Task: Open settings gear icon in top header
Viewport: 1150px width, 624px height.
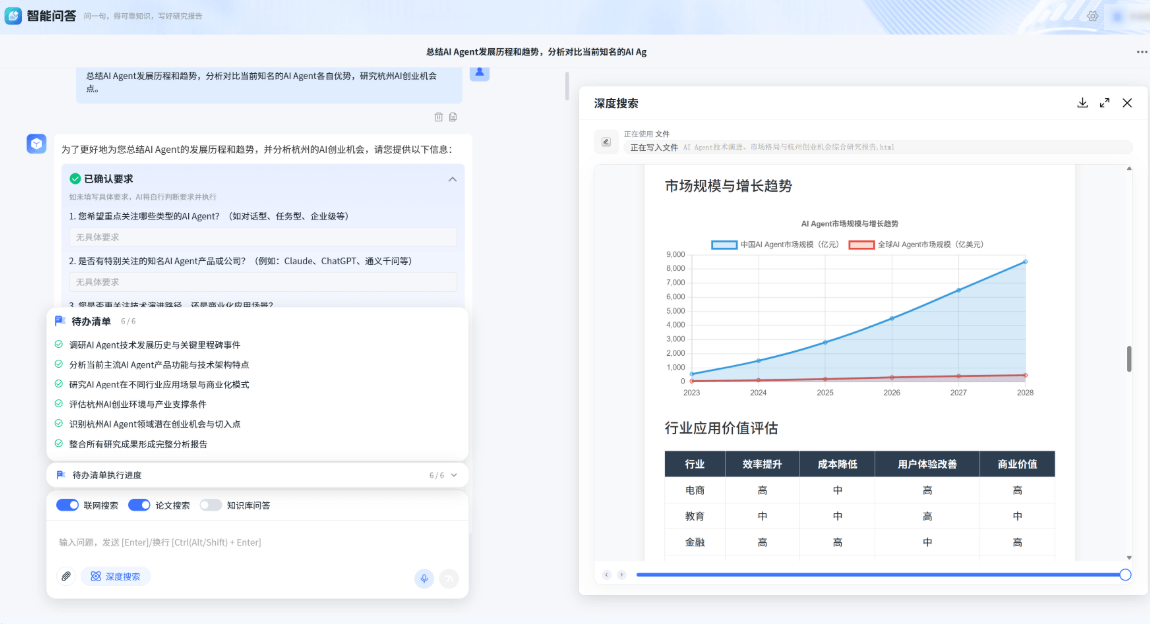Action: [1093, 16]
